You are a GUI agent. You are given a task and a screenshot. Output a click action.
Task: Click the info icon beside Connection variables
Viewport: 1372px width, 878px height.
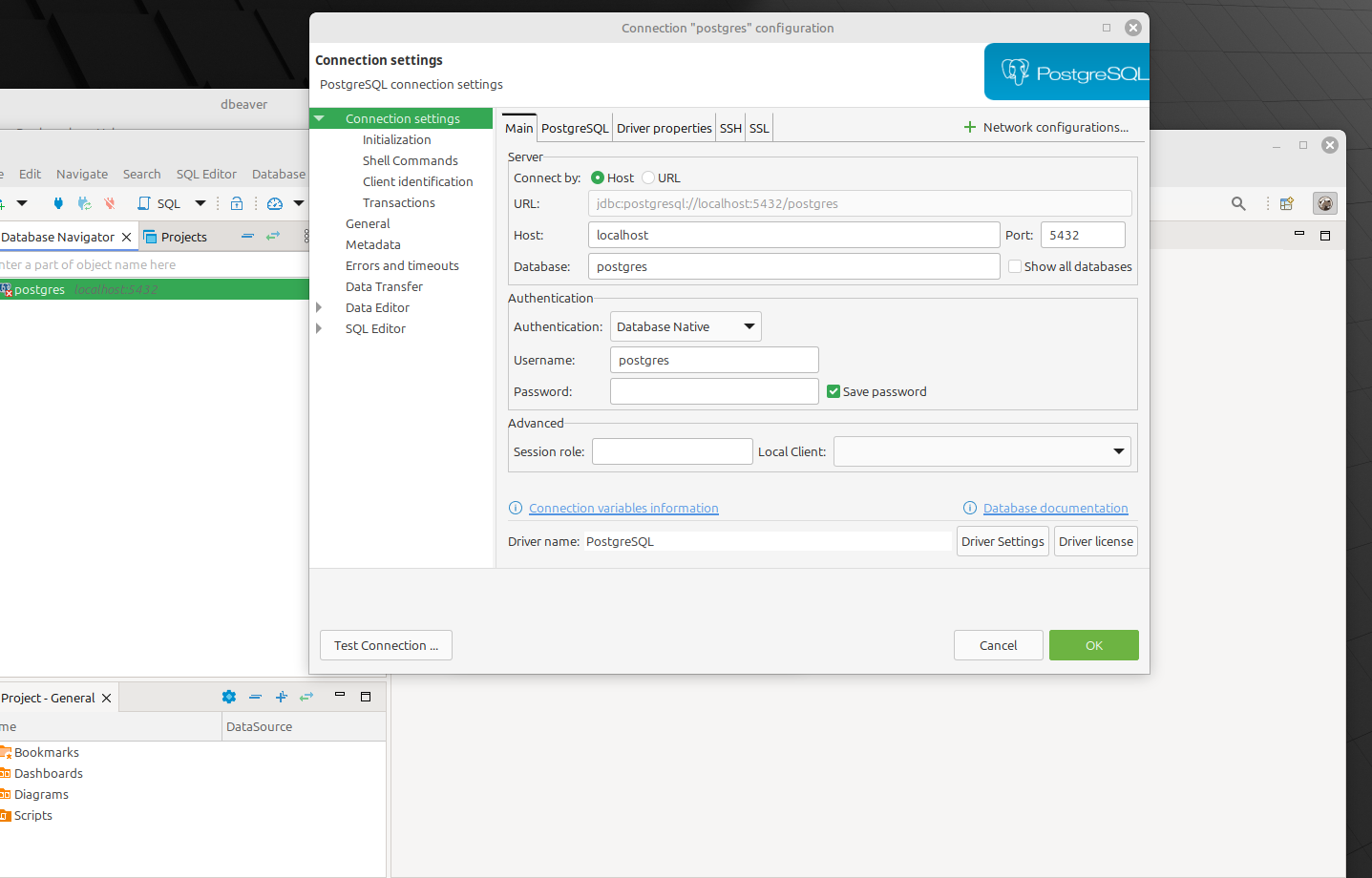[516, 508]
